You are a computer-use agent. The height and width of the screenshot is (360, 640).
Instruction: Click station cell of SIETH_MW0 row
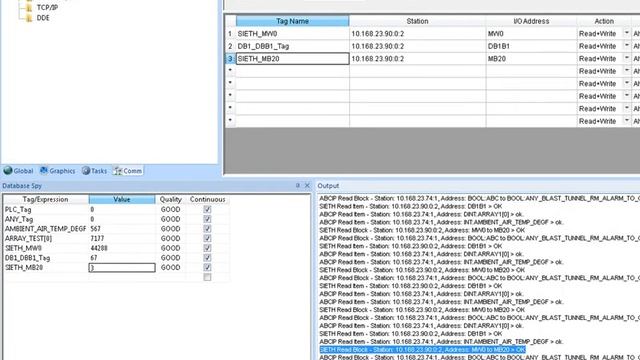point(418,33)
